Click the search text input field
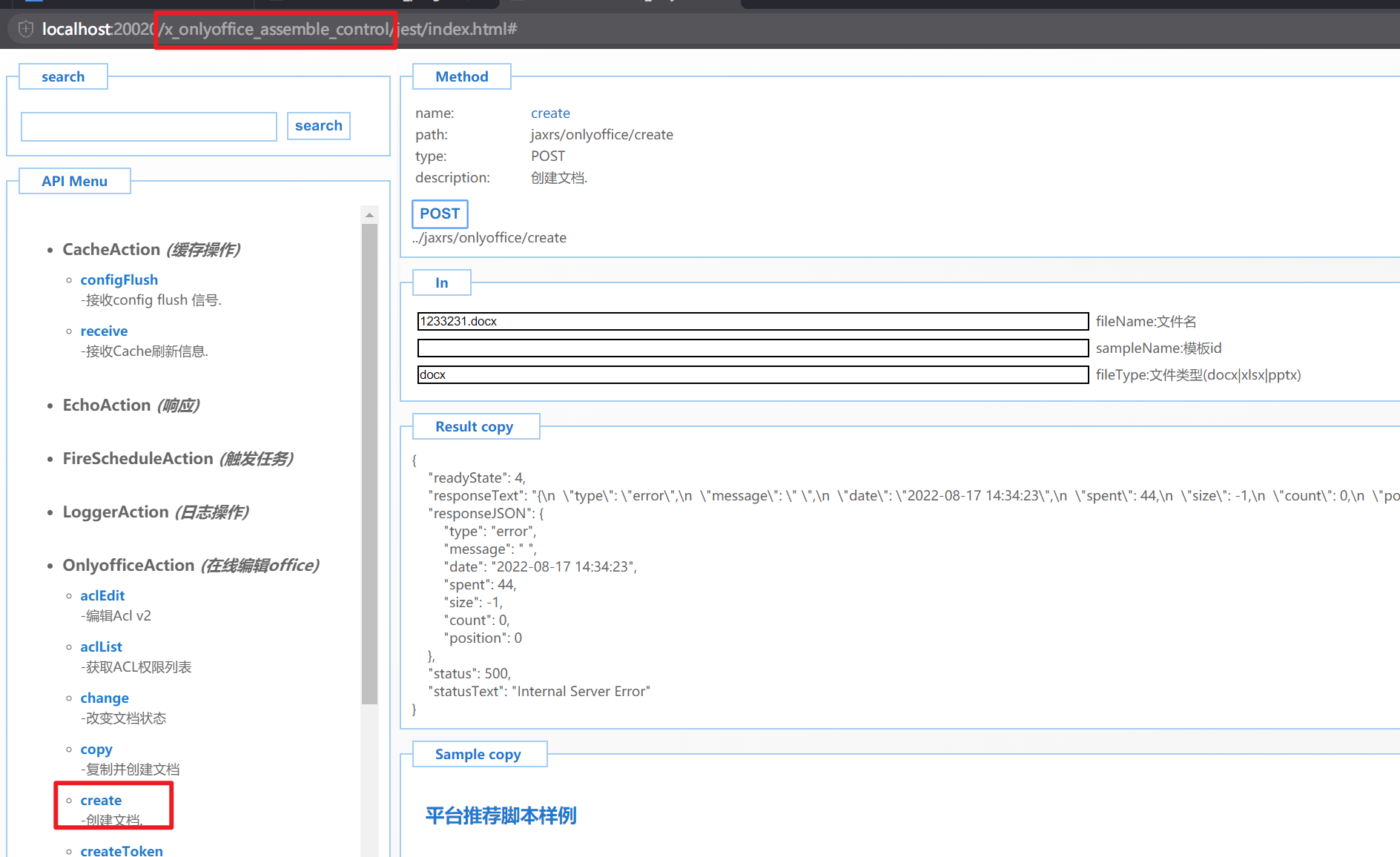The width and height of the screenshot is (1400, 857). pos(149,127)
